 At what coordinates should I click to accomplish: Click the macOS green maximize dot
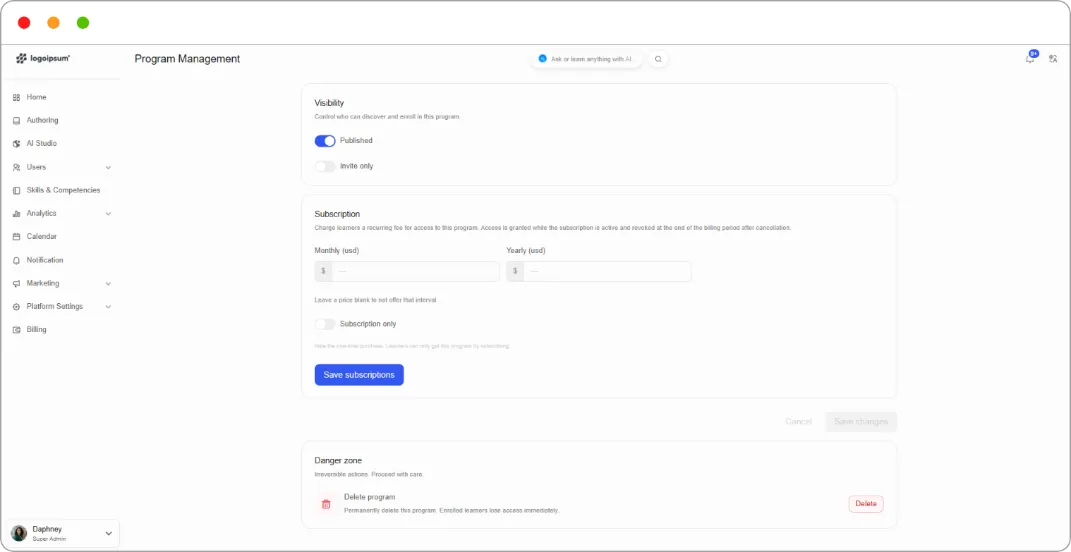coord(83,23)
